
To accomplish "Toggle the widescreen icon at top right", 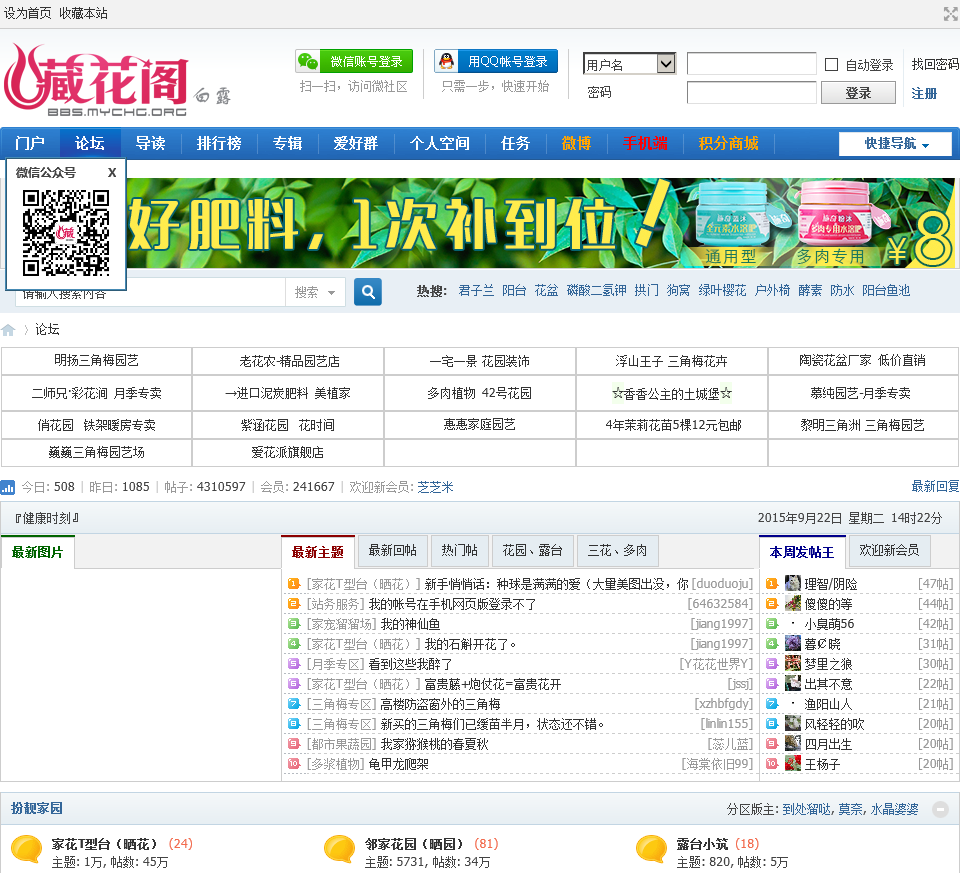I will coord(950,14).
